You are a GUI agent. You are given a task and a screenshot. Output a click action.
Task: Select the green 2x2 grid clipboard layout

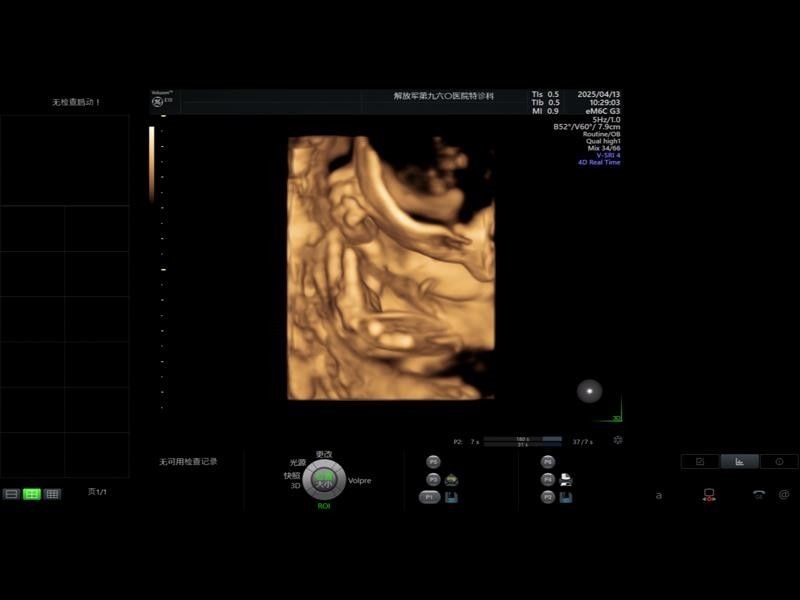(x=32, y=494)
